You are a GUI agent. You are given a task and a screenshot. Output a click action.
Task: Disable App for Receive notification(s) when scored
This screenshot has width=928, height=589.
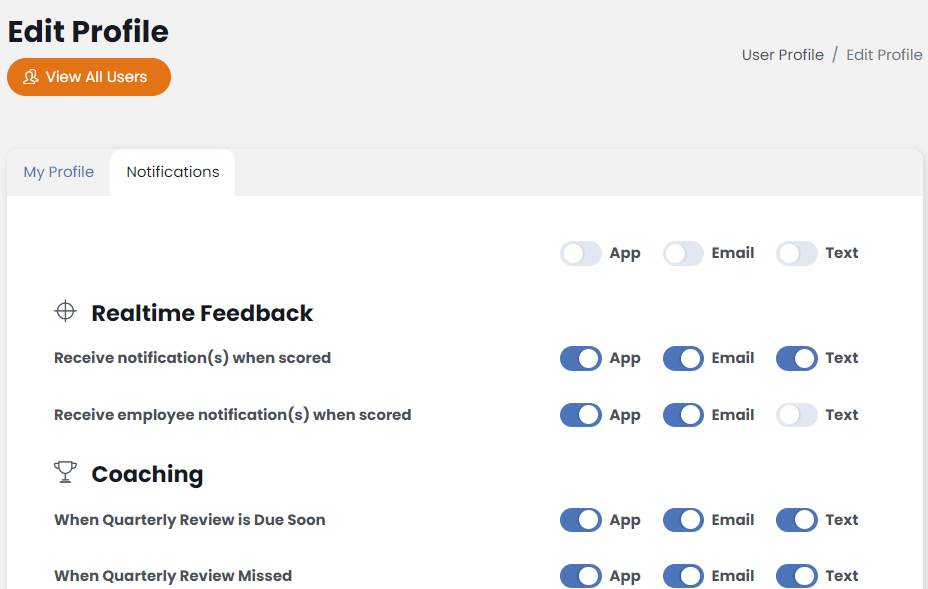point(581,358)
